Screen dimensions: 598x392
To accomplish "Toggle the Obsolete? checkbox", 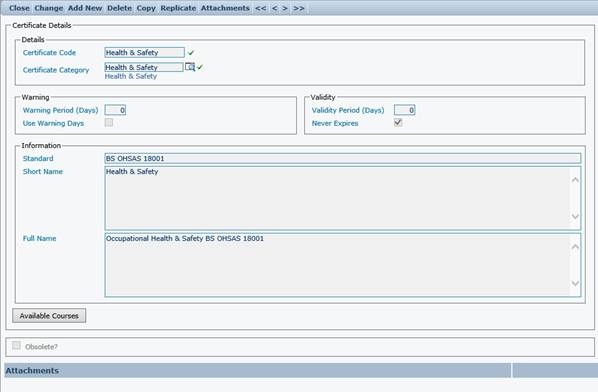I will (16, 345).
